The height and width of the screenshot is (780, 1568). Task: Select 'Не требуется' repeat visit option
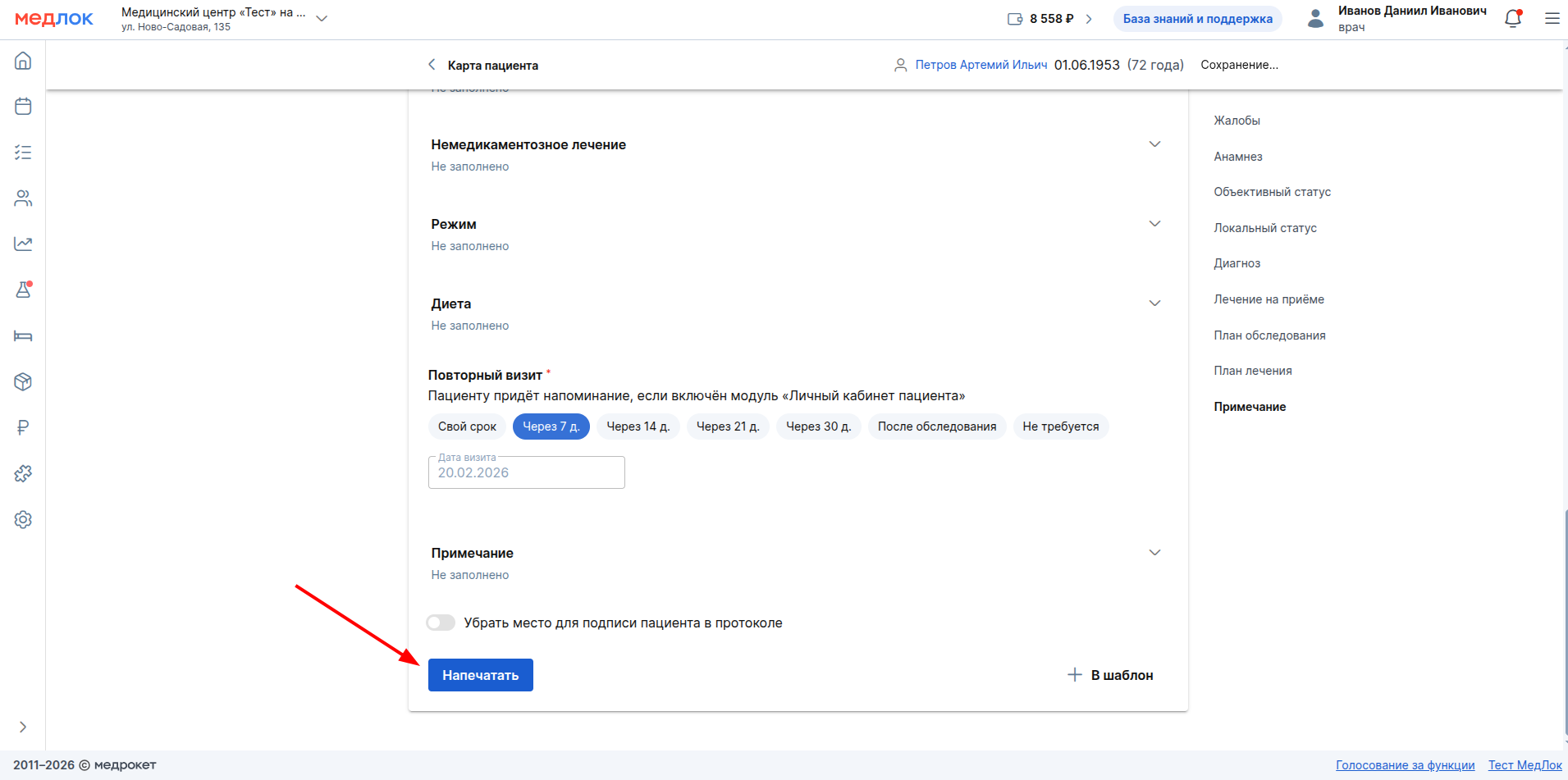pyautogui.click(x=1060, y=426)
